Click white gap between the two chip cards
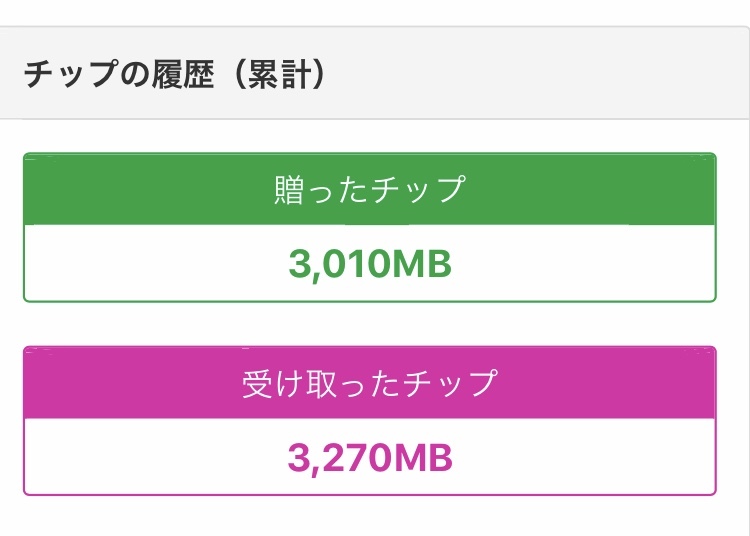 pos(370,324)
